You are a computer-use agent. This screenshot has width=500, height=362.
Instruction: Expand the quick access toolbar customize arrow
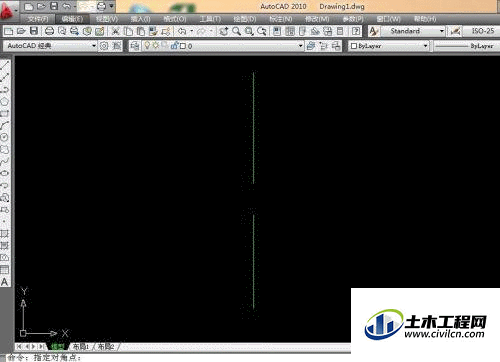pos(111,6)
